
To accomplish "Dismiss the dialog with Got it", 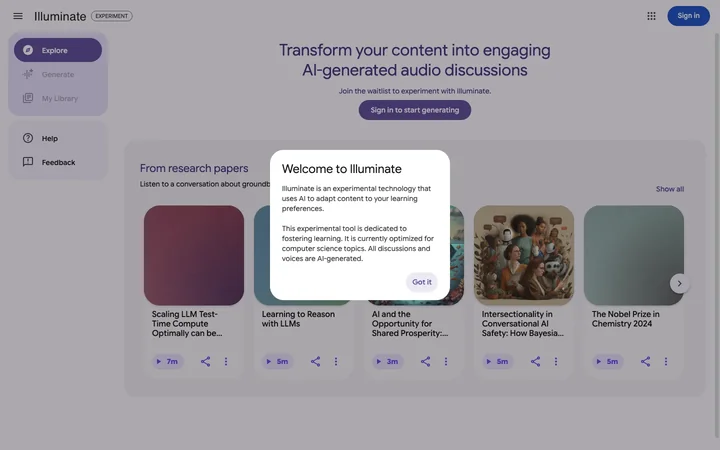I will click(x=422, y=282).
